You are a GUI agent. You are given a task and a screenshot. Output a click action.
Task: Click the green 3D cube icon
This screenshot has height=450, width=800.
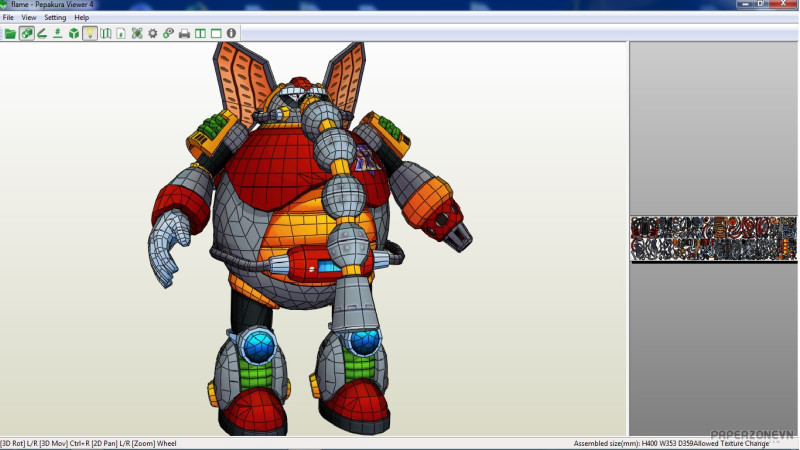coord(74,34)
